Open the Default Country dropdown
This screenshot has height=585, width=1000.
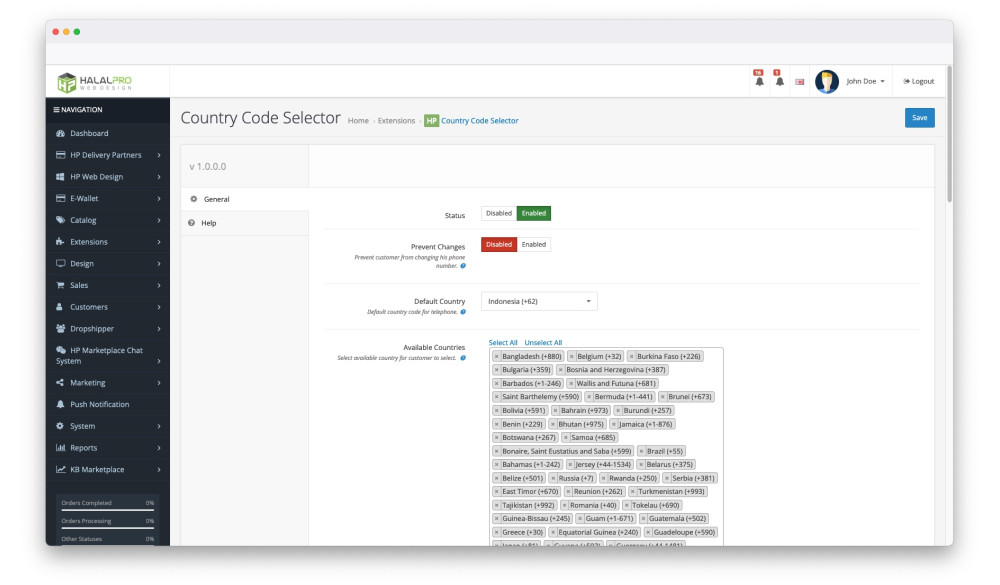coord(539,301)
